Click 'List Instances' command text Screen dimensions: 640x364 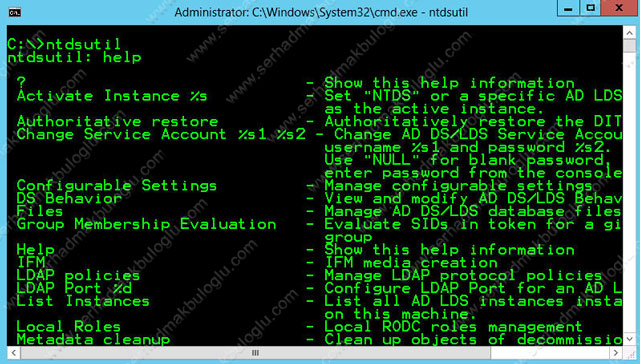click(x=83, y=301)
